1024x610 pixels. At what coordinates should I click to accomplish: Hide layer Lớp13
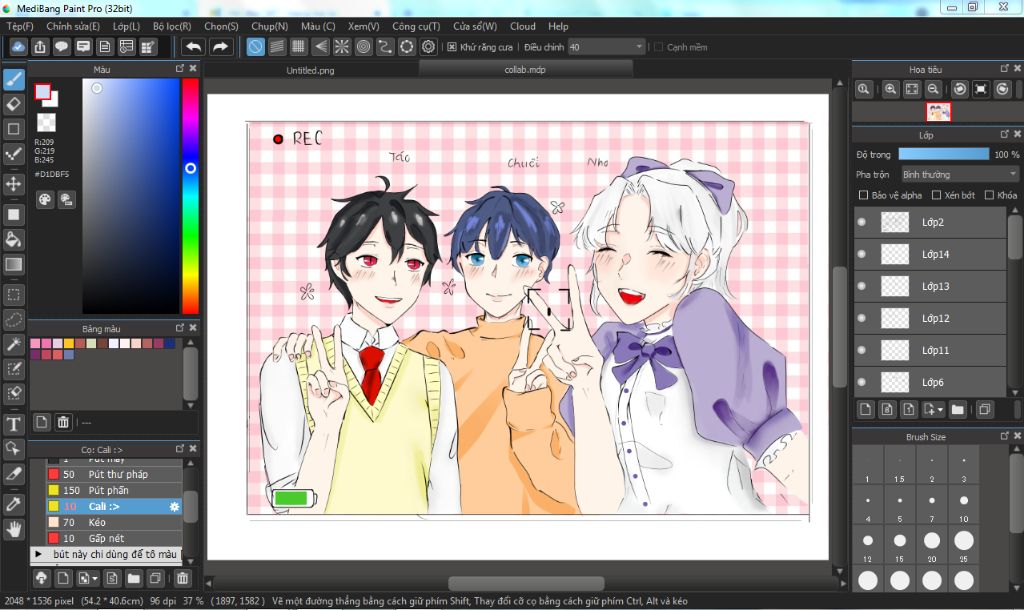[862, 286]
